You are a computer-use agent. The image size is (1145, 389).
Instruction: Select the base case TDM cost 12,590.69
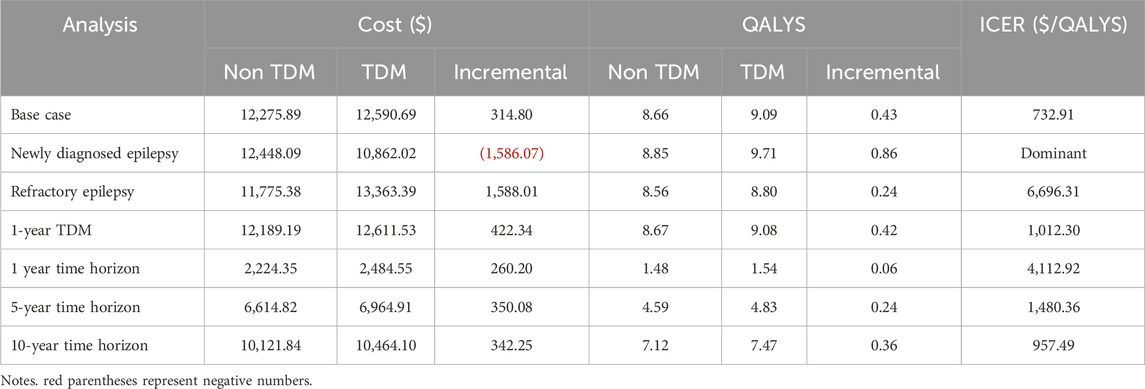(x=385, y=114)
